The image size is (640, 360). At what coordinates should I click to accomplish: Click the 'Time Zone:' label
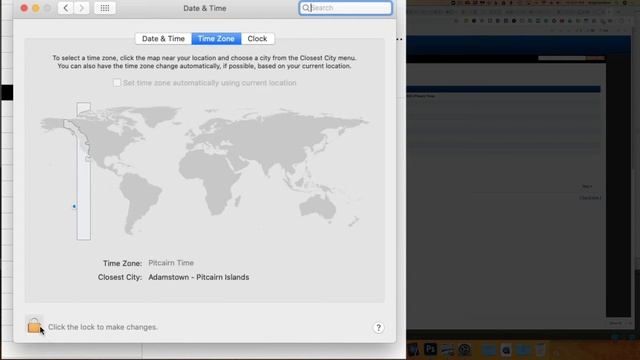point(122,263)
